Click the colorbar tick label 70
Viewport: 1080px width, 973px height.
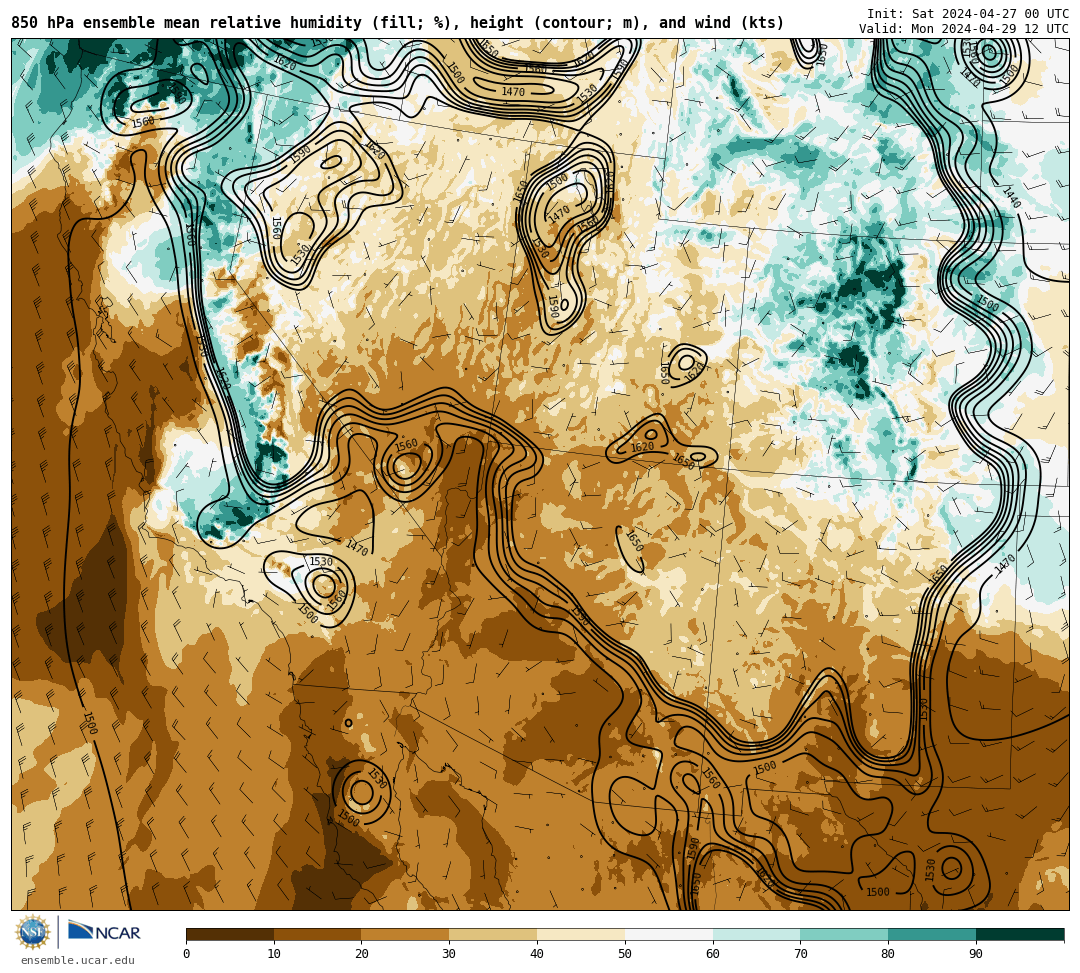tap(800, 954)
